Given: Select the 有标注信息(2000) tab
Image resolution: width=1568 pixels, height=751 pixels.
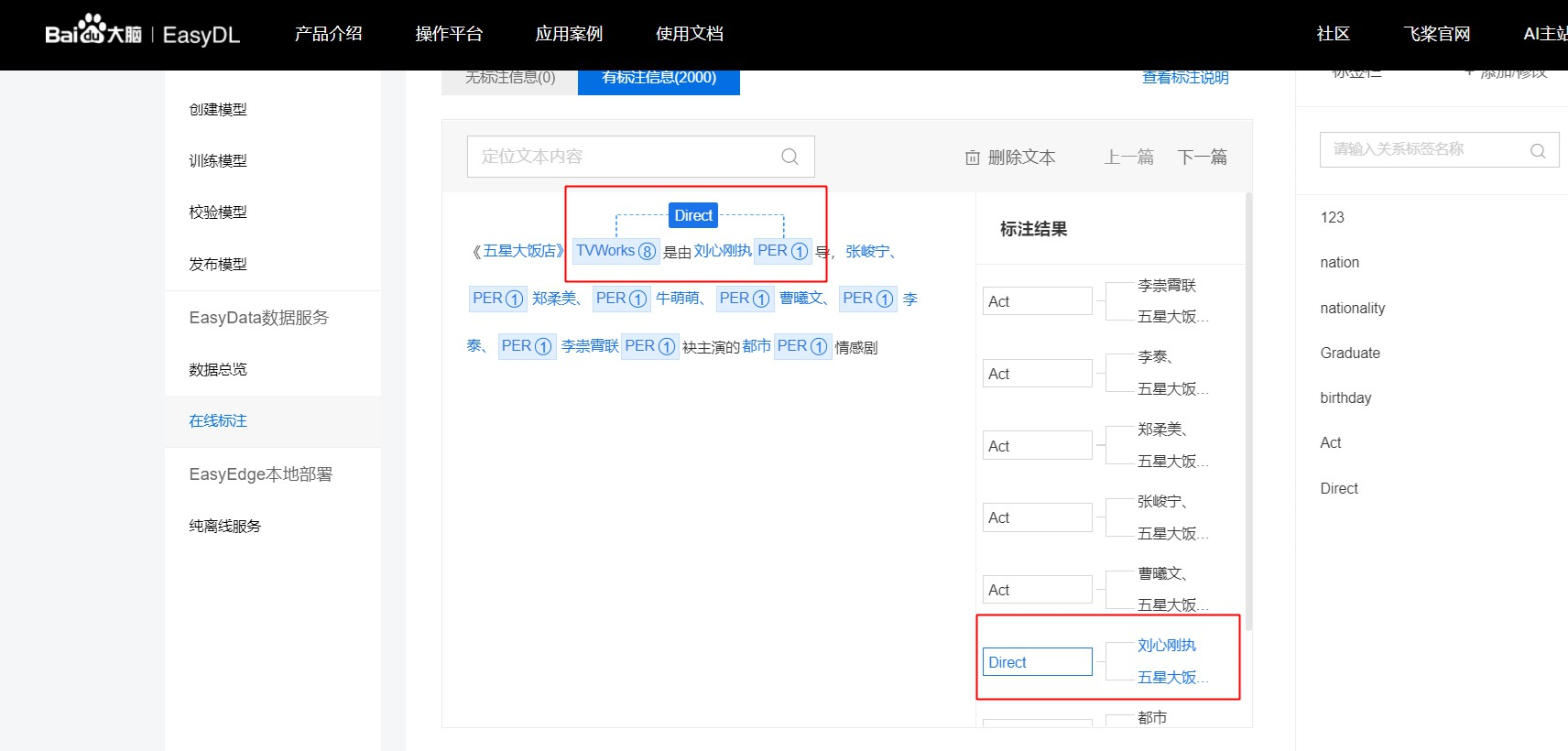Looking at the screenshot, I should [659, 79].
